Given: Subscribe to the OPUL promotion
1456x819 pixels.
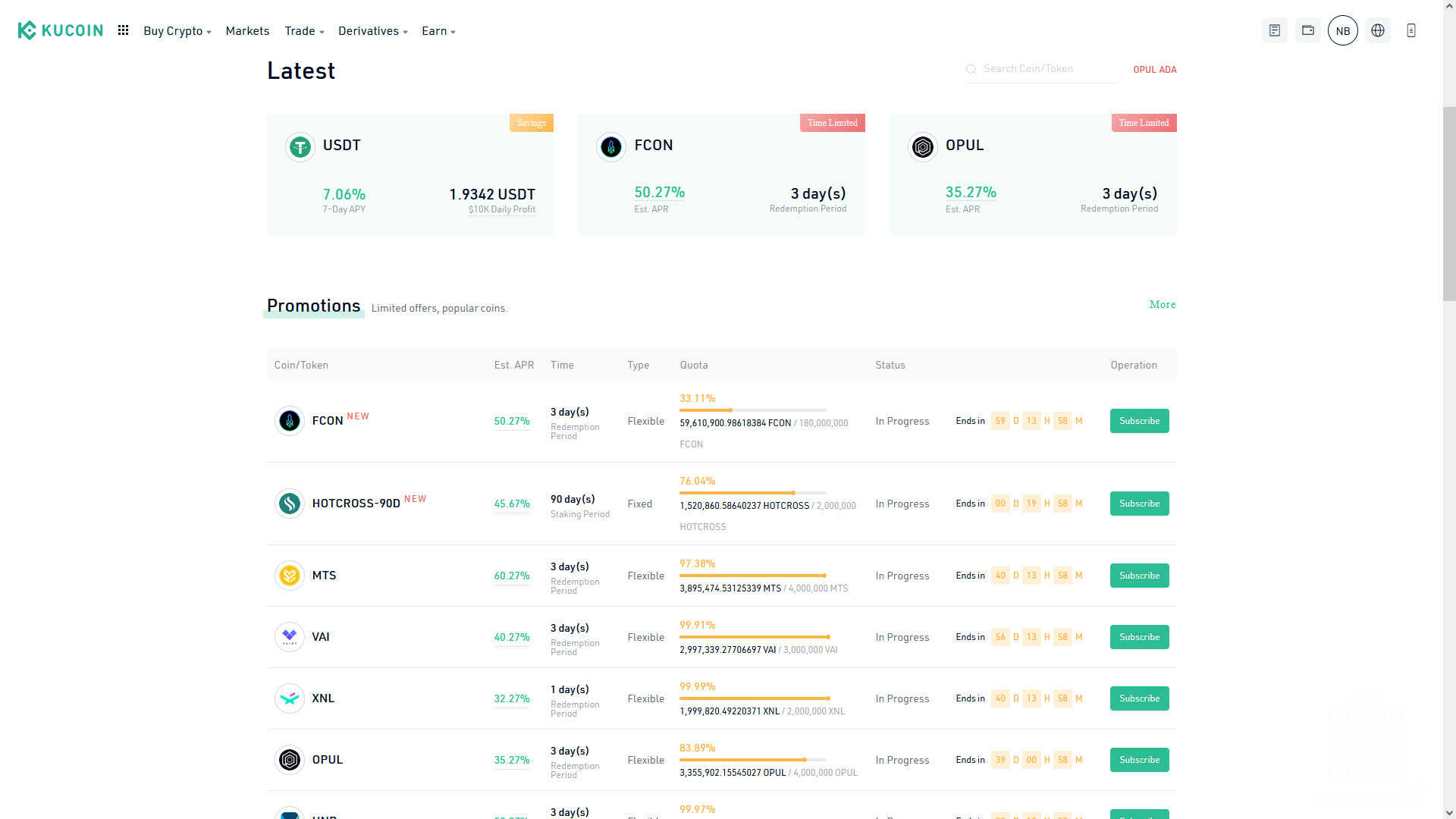Looking at the screenshot, I should click(x=1139, y=760).
